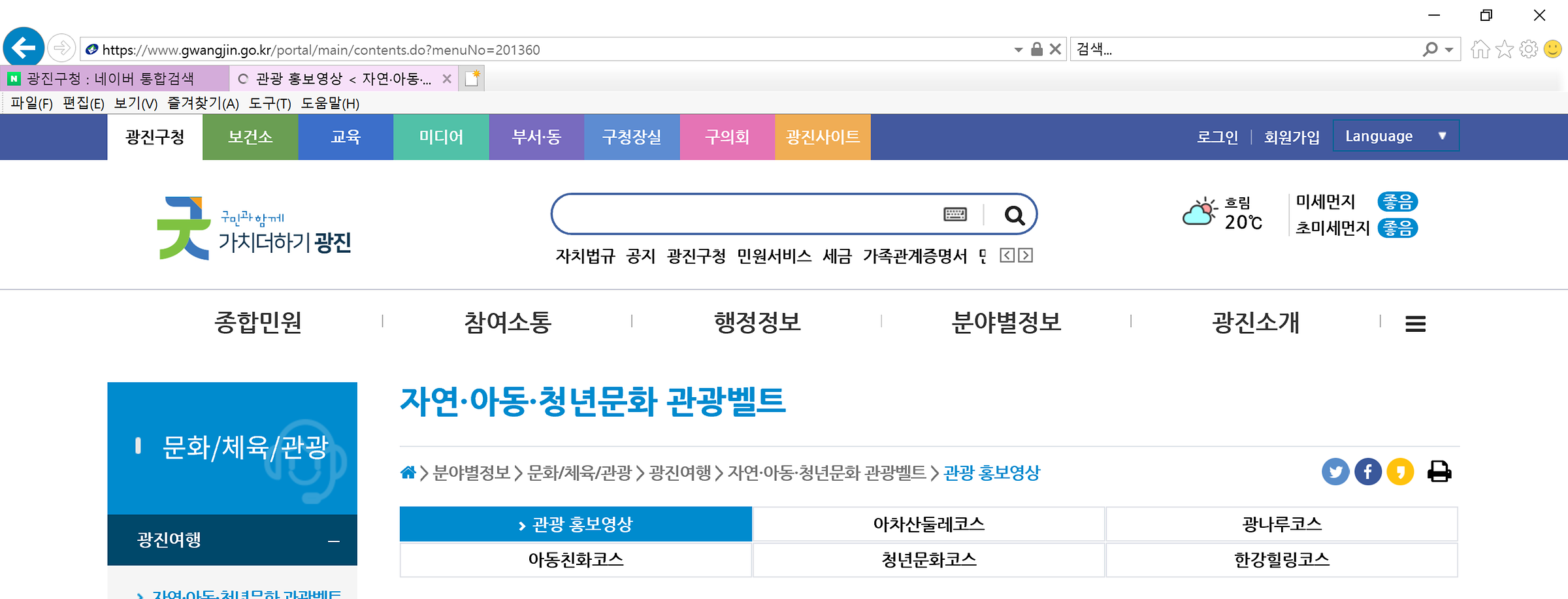The image size is (1568, 599).
Task: Open the hamburger menu beside 광진소개
Action: [x=1415, y=323]
